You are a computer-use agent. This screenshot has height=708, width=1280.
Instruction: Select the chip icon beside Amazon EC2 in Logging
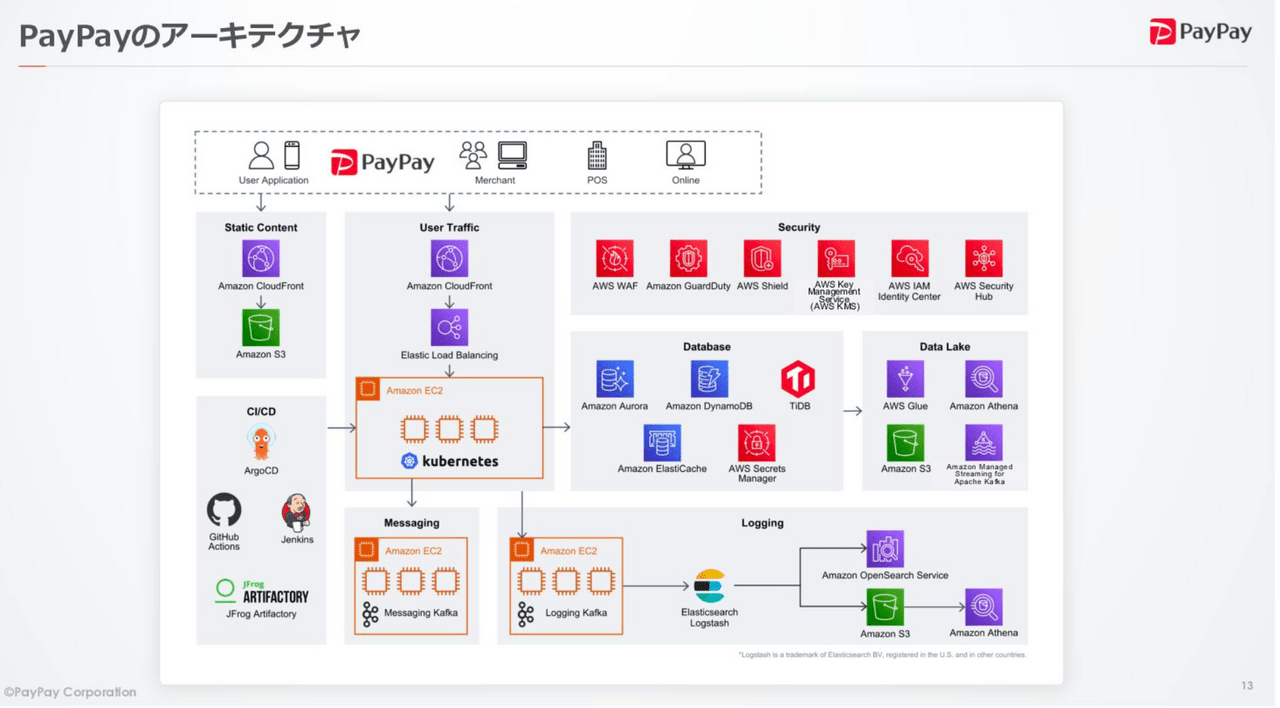coord(522,550)
